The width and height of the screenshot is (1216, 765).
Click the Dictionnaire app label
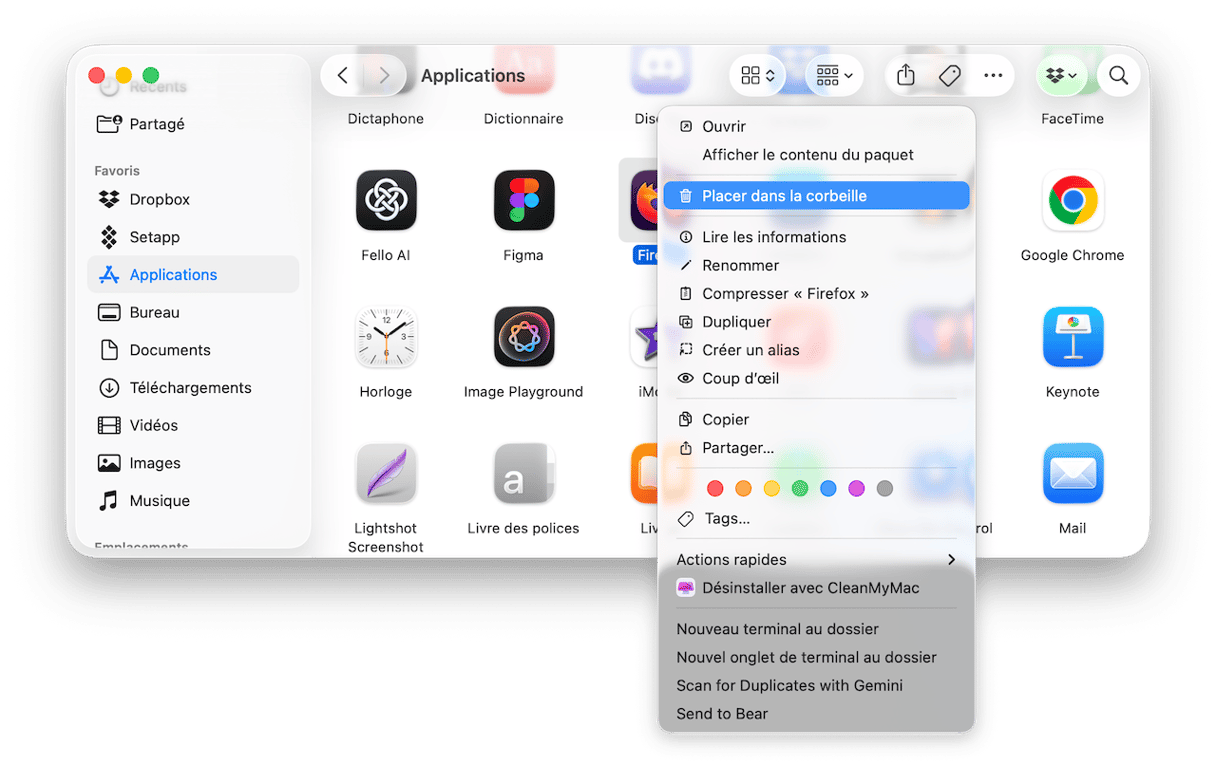[x=524, y=119]
